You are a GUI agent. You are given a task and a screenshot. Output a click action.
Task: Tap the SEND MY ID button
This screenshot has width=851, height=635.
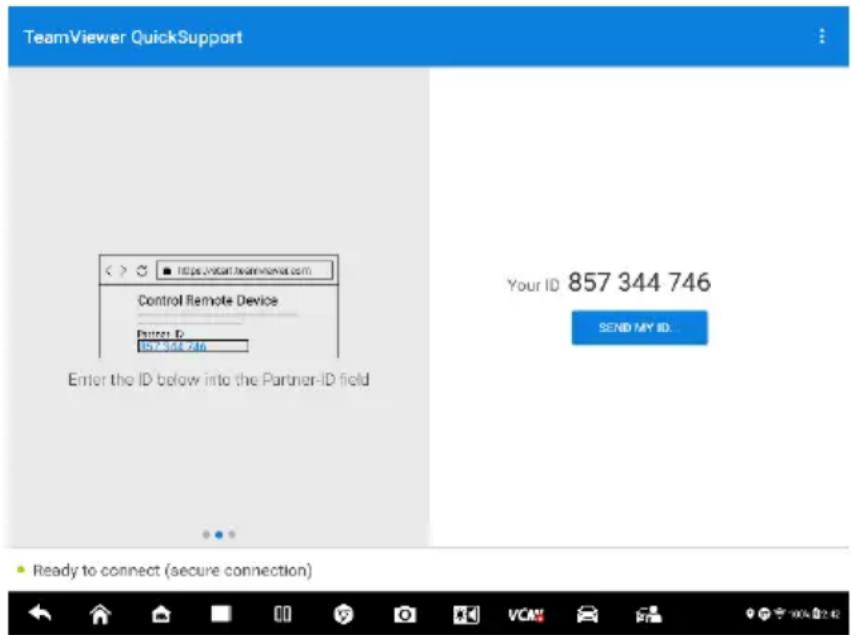point(639,327)
